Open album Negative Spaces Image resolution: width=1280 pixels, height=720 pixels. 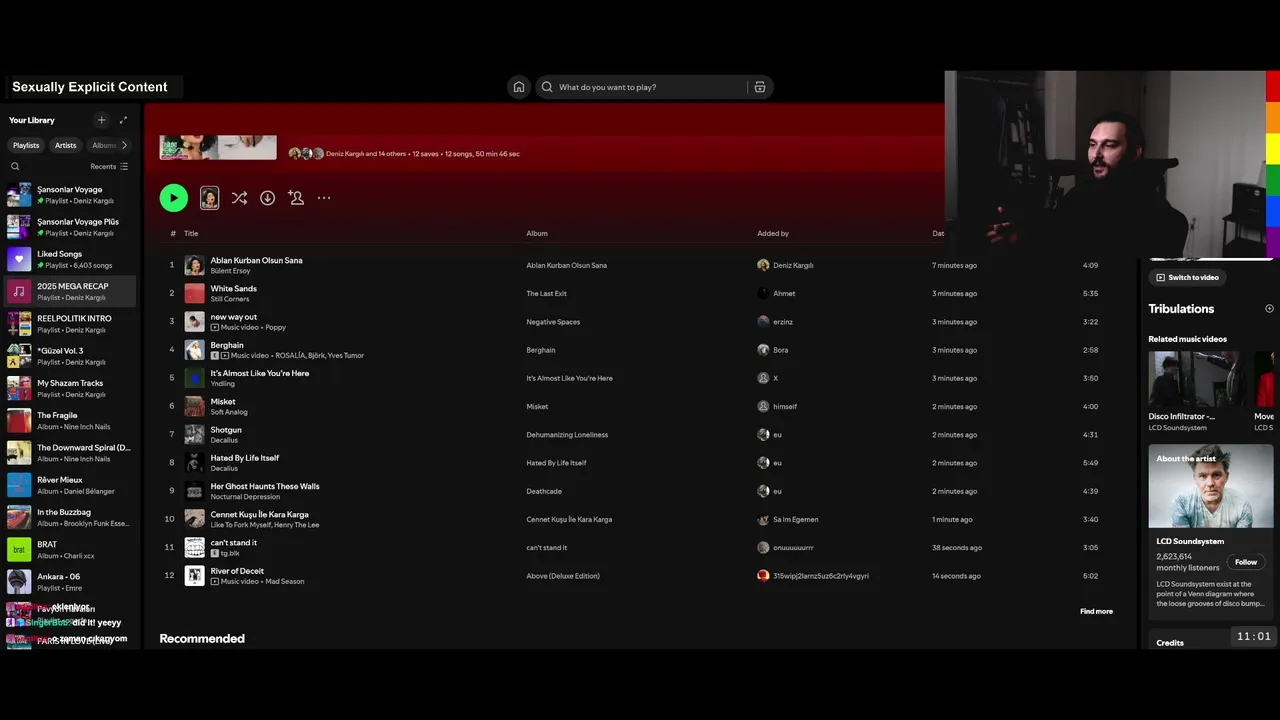point(553,322)
